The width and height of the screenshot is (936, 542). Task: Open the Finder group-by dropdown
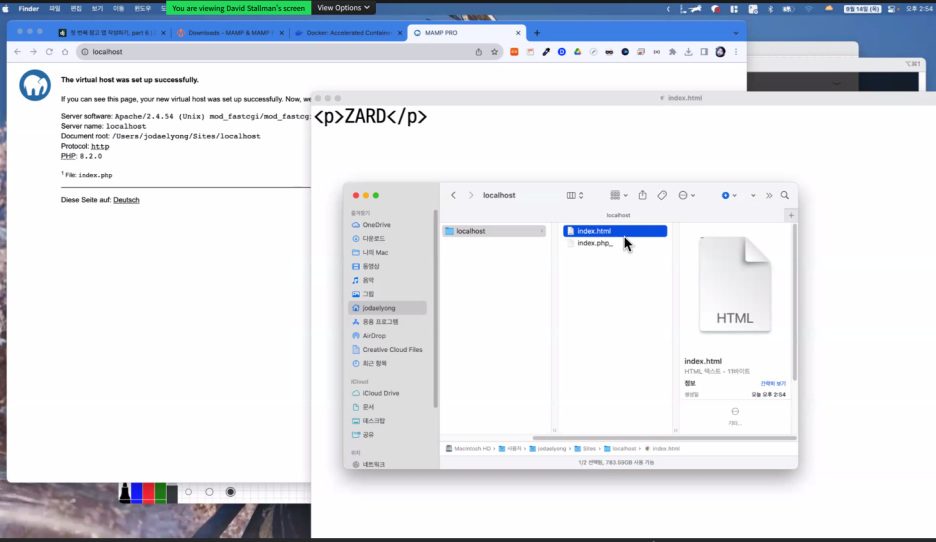coord(618,195)
